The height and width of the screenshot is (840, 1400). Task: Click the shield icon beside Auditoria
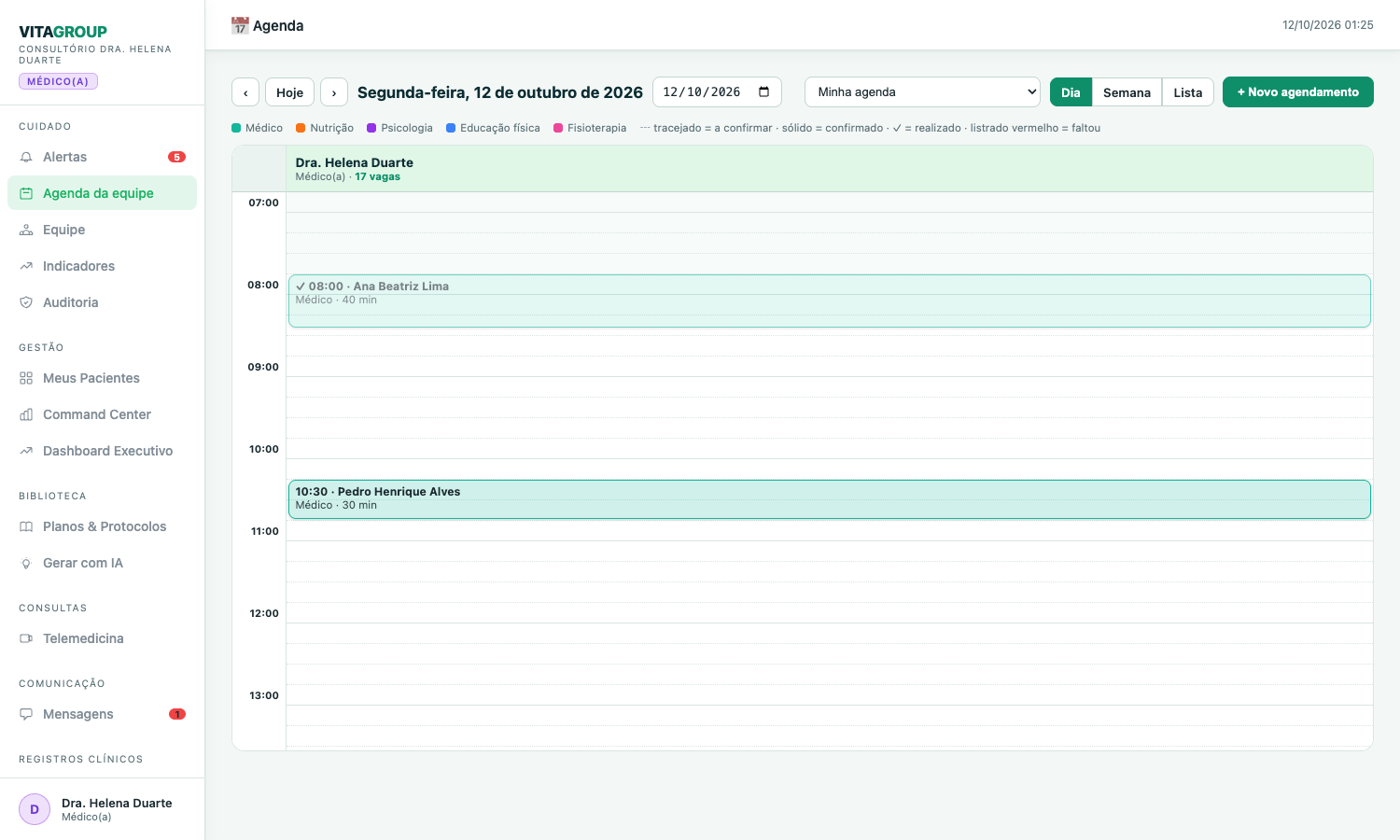(x=26, y=302)
